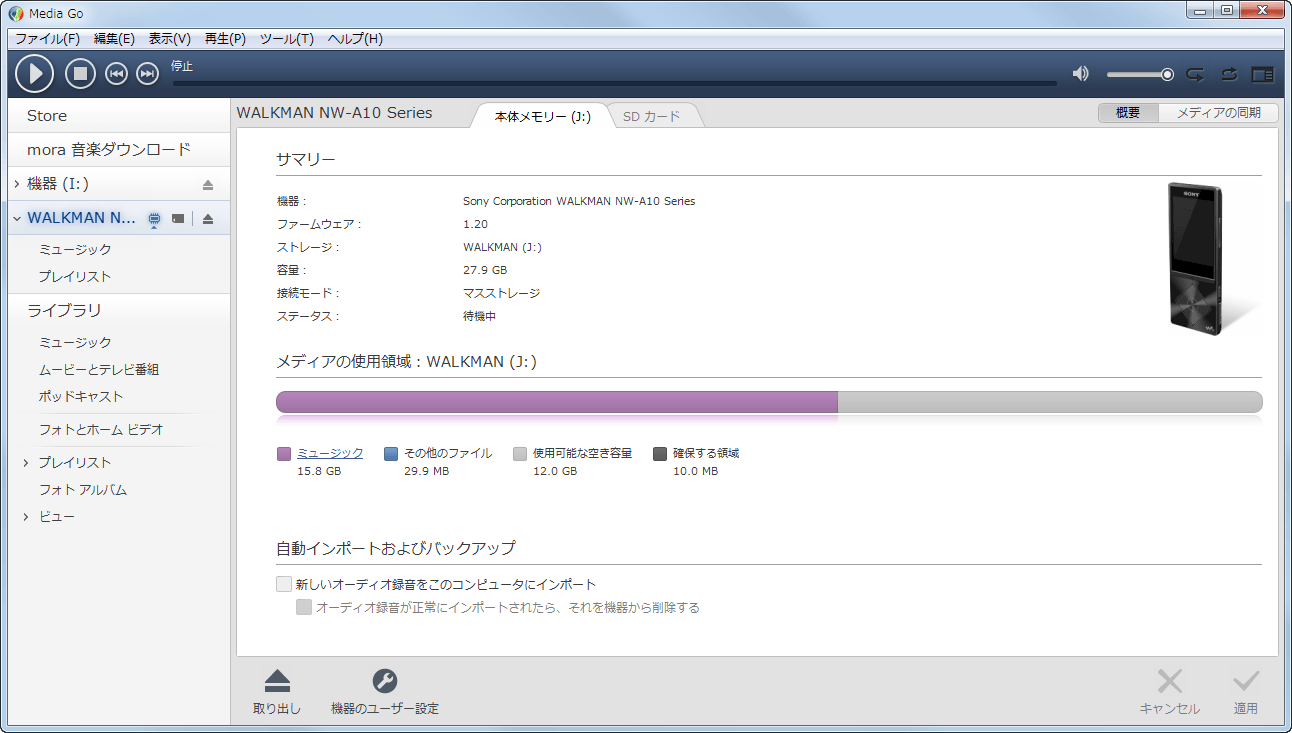
Task: Open the ミュージック link in storage legend
Action: click(x=330, y=453)
